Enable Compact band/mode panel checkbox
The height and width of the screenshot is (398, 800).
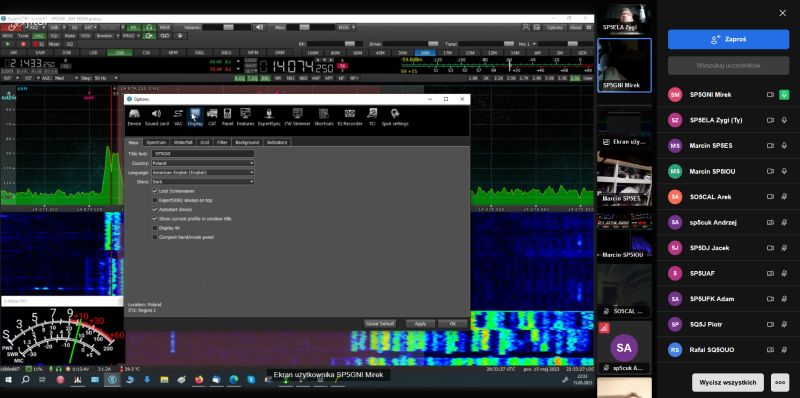click(x=155, y=237)
